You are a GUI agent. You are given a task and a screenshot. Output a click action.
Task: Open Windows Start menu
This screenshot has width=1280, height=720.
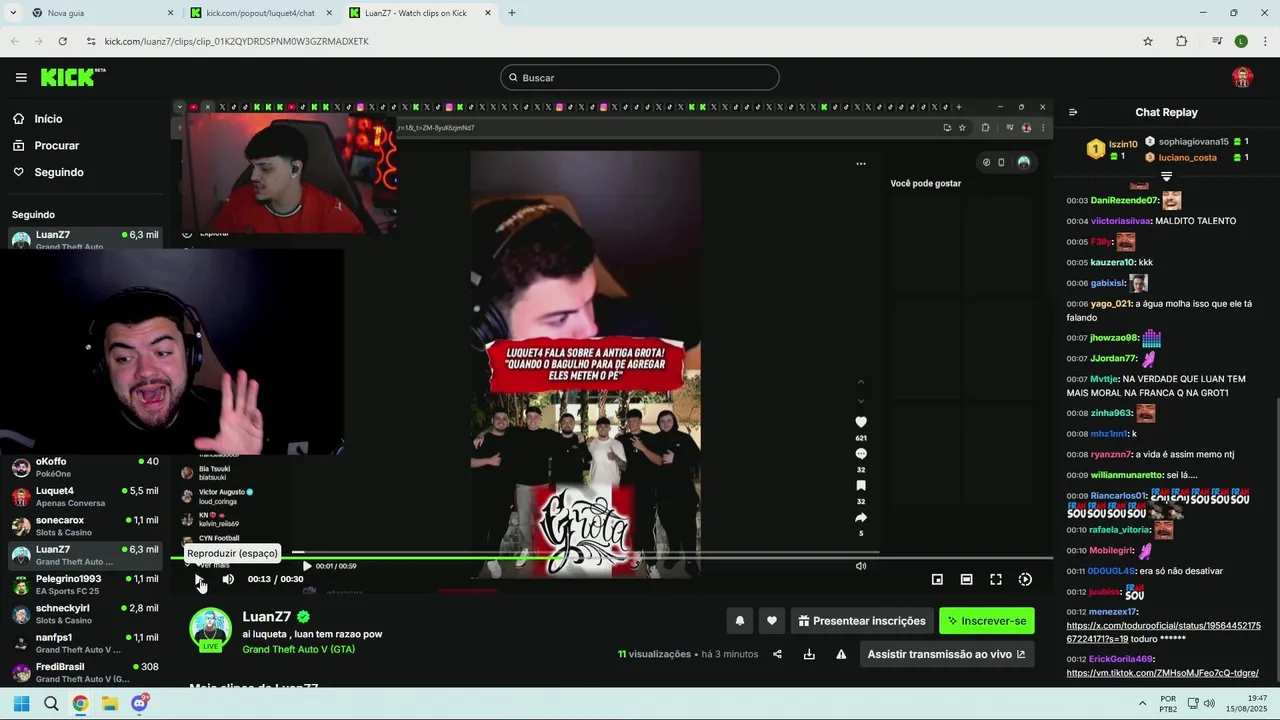coord(21,704)
